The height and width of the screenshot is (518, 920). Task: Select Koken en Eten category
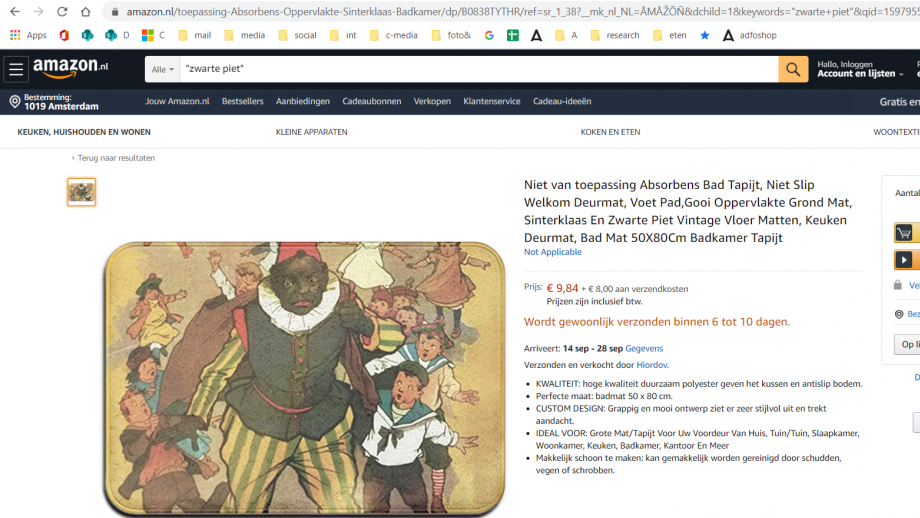(x=610, y=132)
